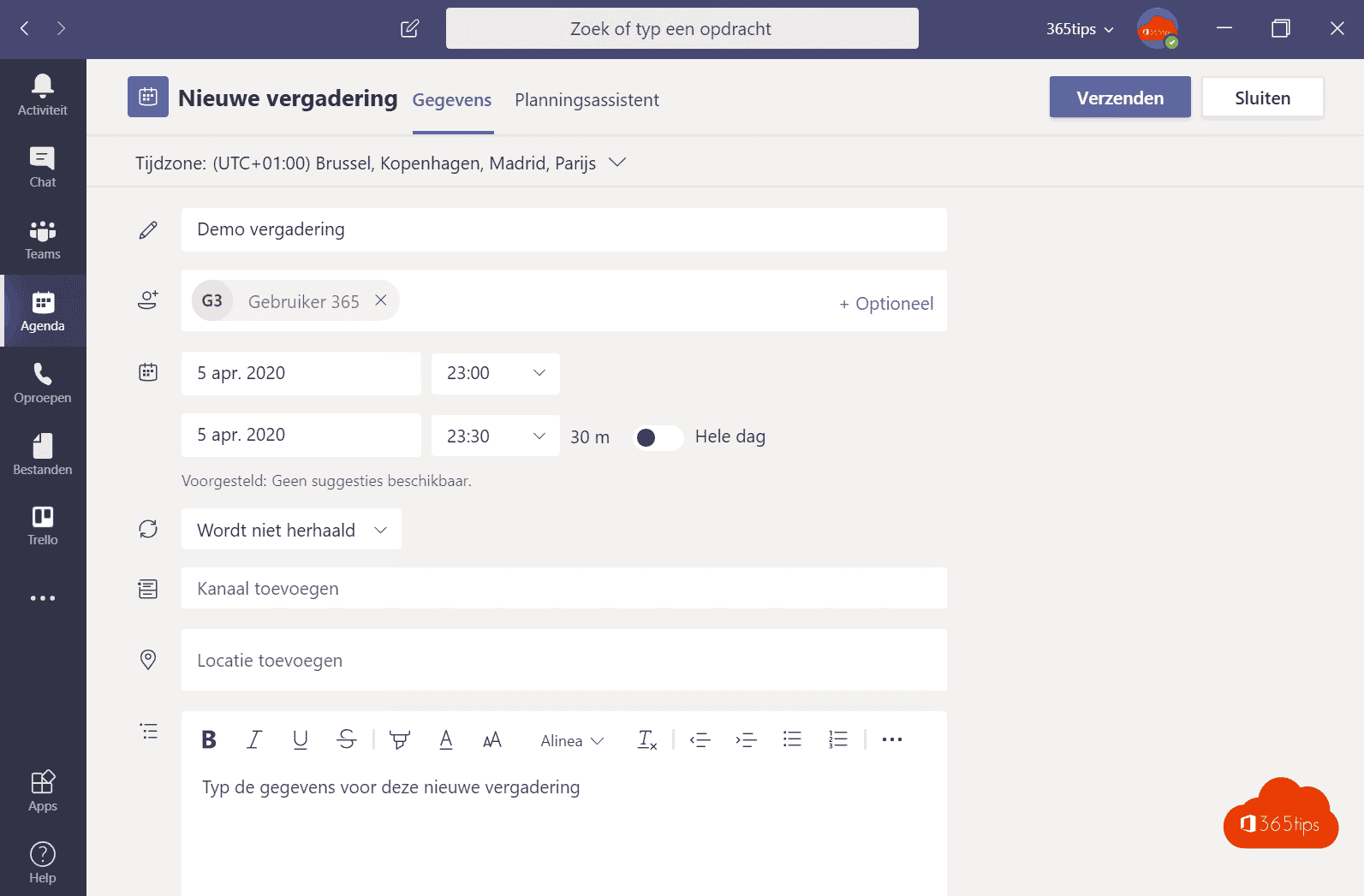Toggle the Hele dag switch
The width and height of the screenshot is (1364, 896).
(657, 437)
